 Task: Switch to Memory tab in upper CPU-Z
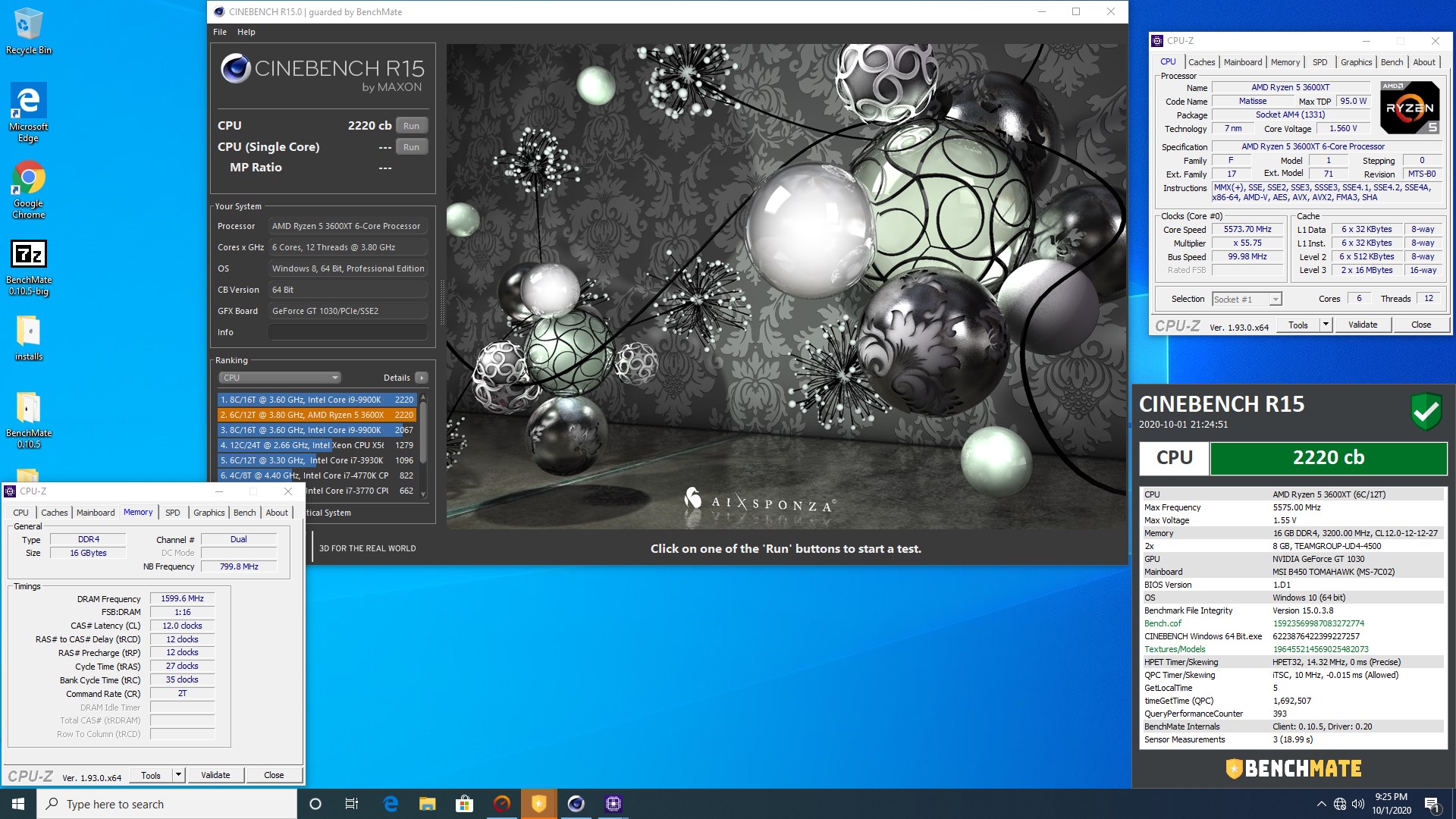point(1285,62)
